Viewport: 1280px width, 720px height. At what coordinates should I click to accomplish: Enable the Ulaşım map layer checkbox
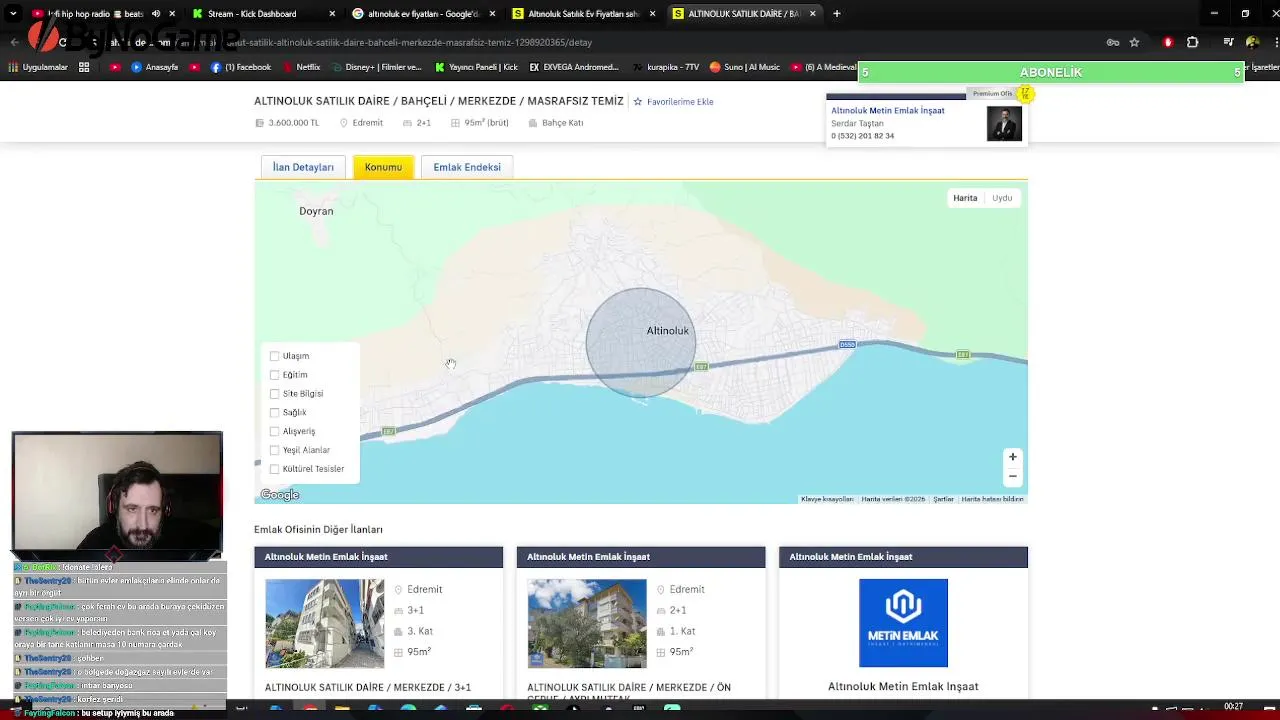pos(275,356)
